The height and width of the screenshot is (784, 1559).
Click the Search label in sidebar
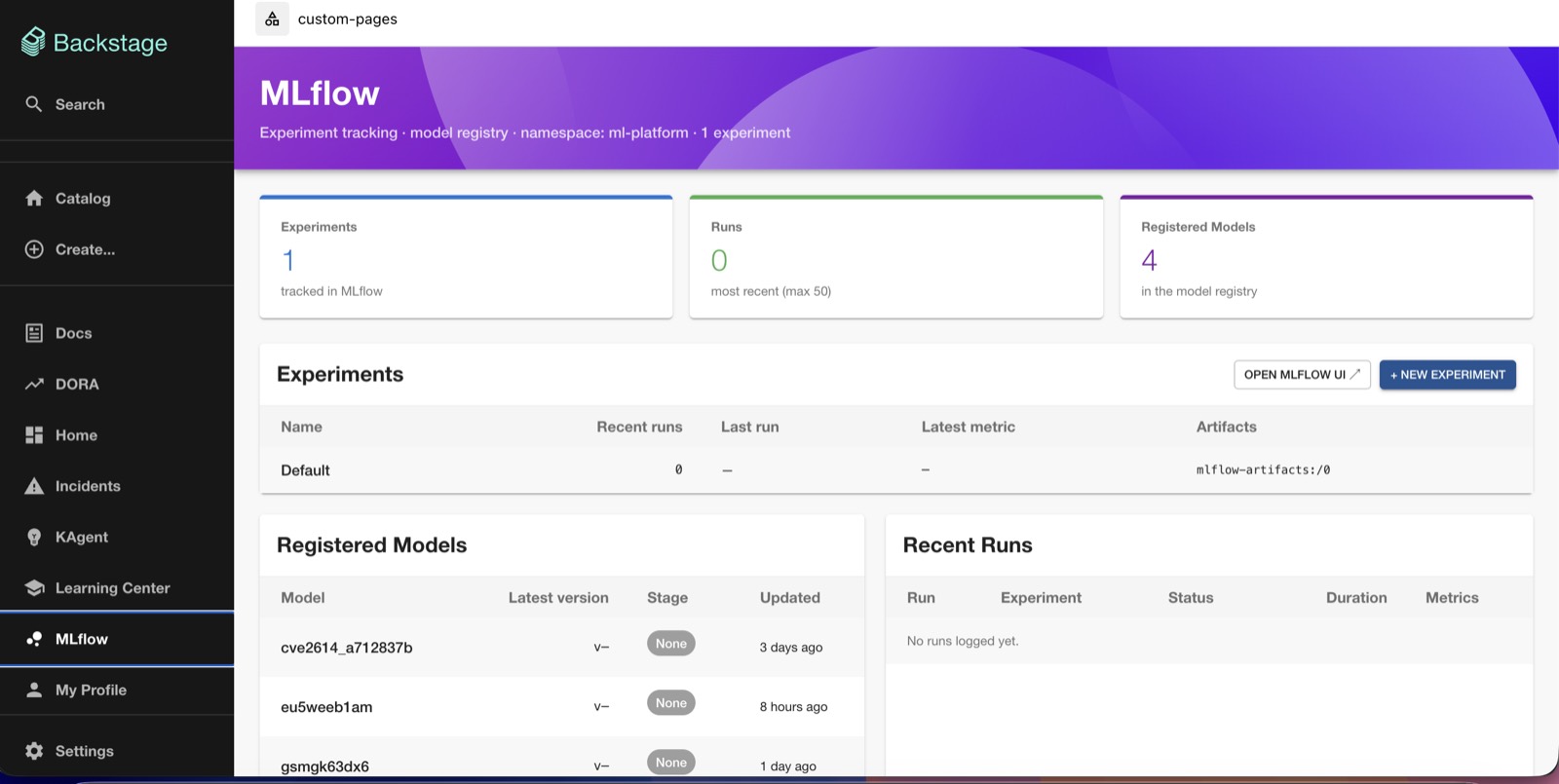[x=80, y=104]
